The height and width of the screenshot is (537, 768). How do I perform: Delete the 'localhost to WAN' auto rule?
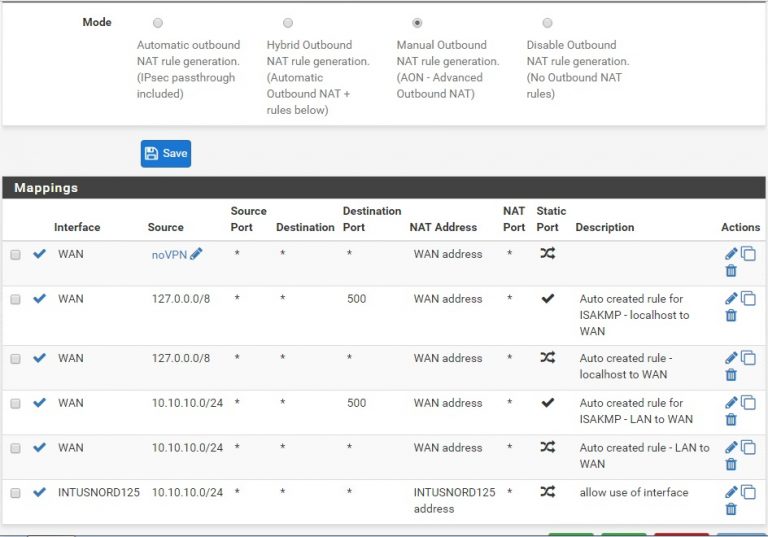pyautogui.click(x=731, y=375)
